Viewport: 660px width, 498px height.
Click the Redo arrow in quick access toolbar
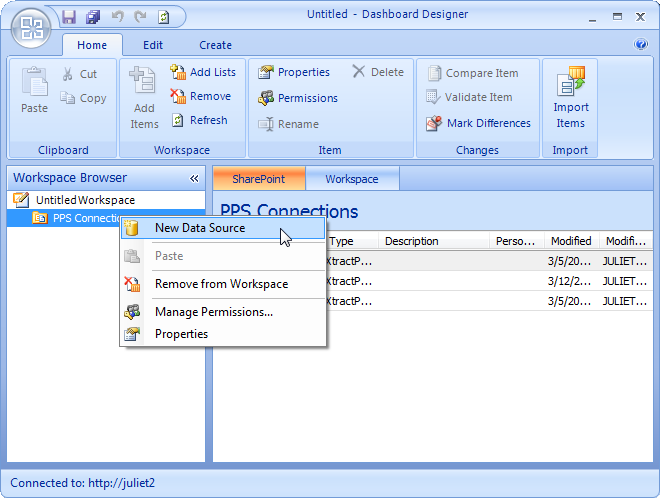pyautogui.click(x=140, y=17)
